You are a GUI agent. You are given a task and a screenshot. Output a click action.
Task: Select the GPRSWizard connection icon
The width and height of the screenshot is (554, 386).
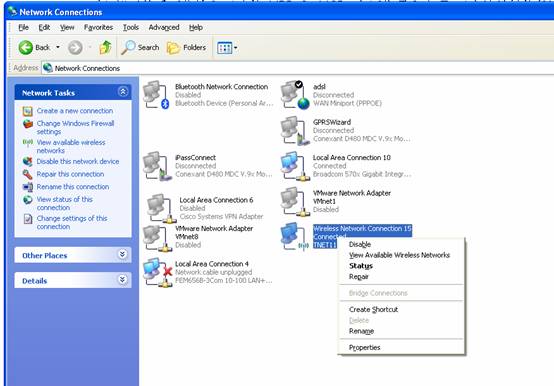[x=295, y=130]
